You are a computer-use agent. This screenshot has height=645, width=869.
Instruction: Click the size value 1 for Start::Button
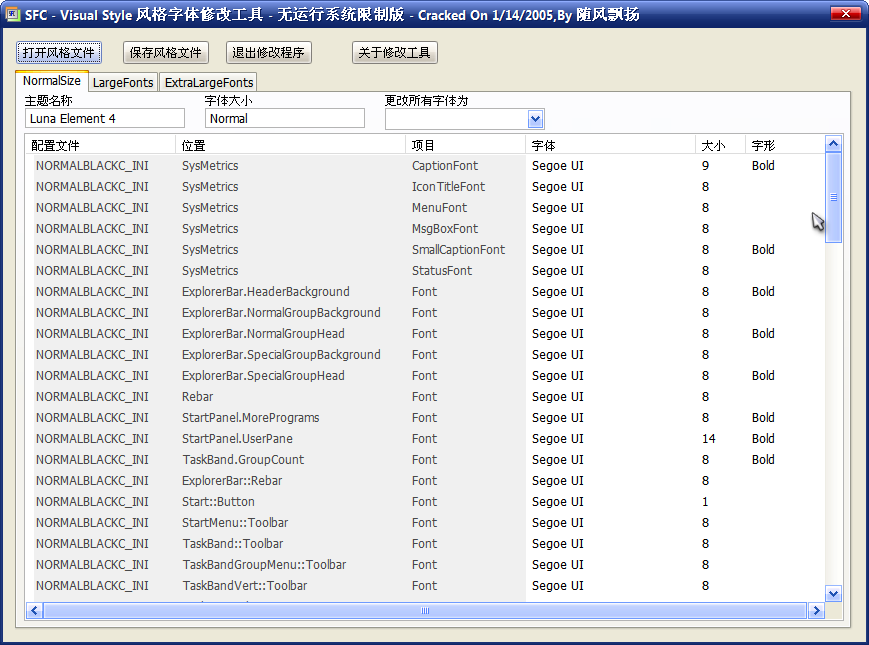(x=705, y=502)
